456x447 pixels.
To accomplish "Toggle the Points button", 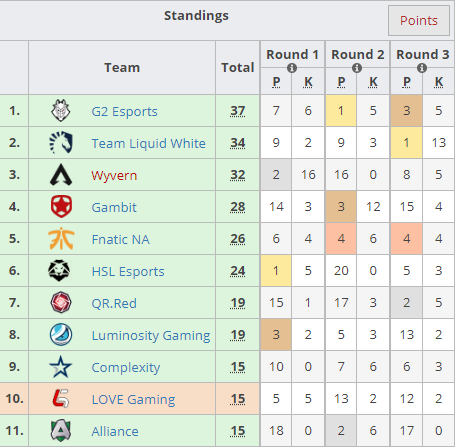I will click(419, 20).
